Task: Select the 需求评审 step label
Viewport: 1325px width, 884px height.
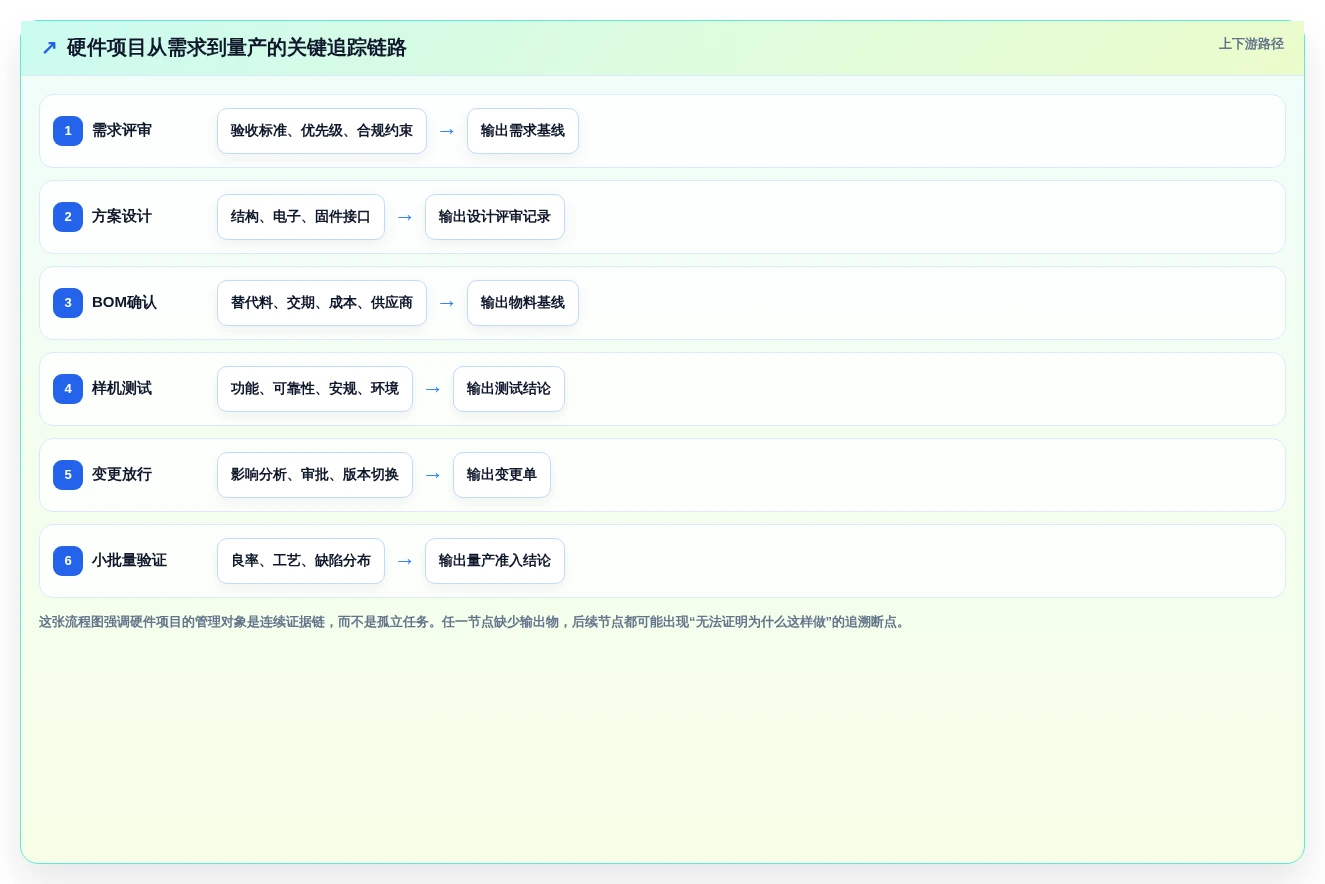Action: [122, 131]
